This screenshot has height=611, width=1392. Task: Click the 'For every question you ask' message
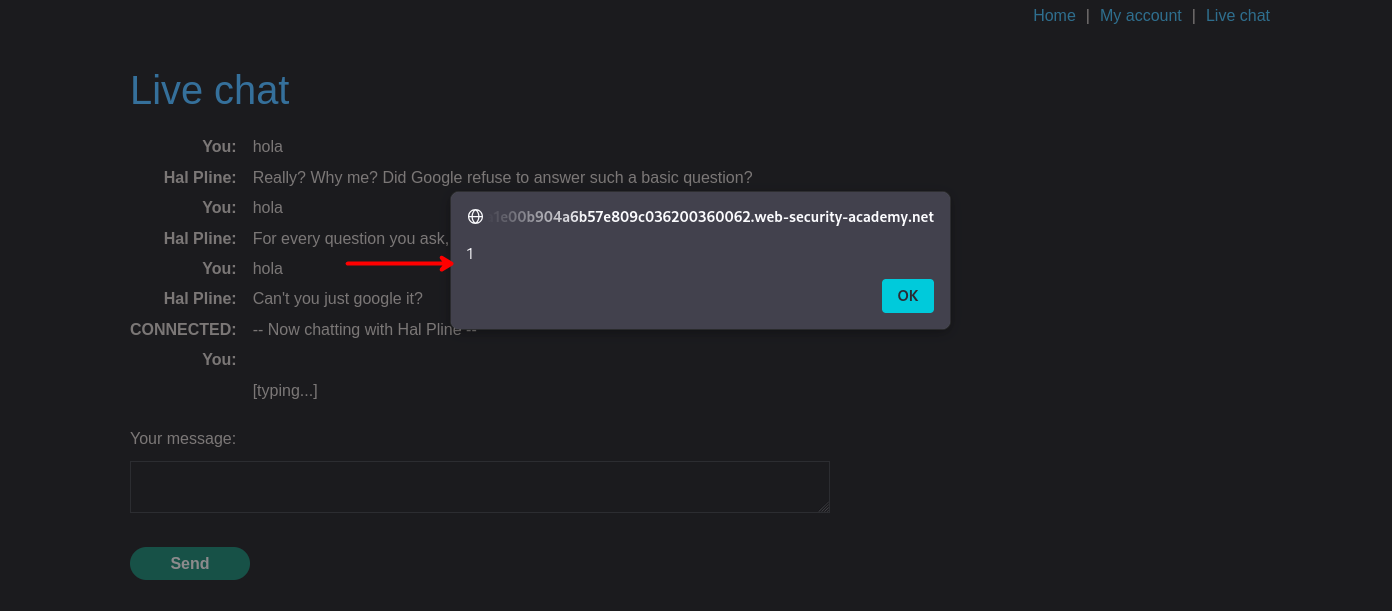tap(350, 238)
